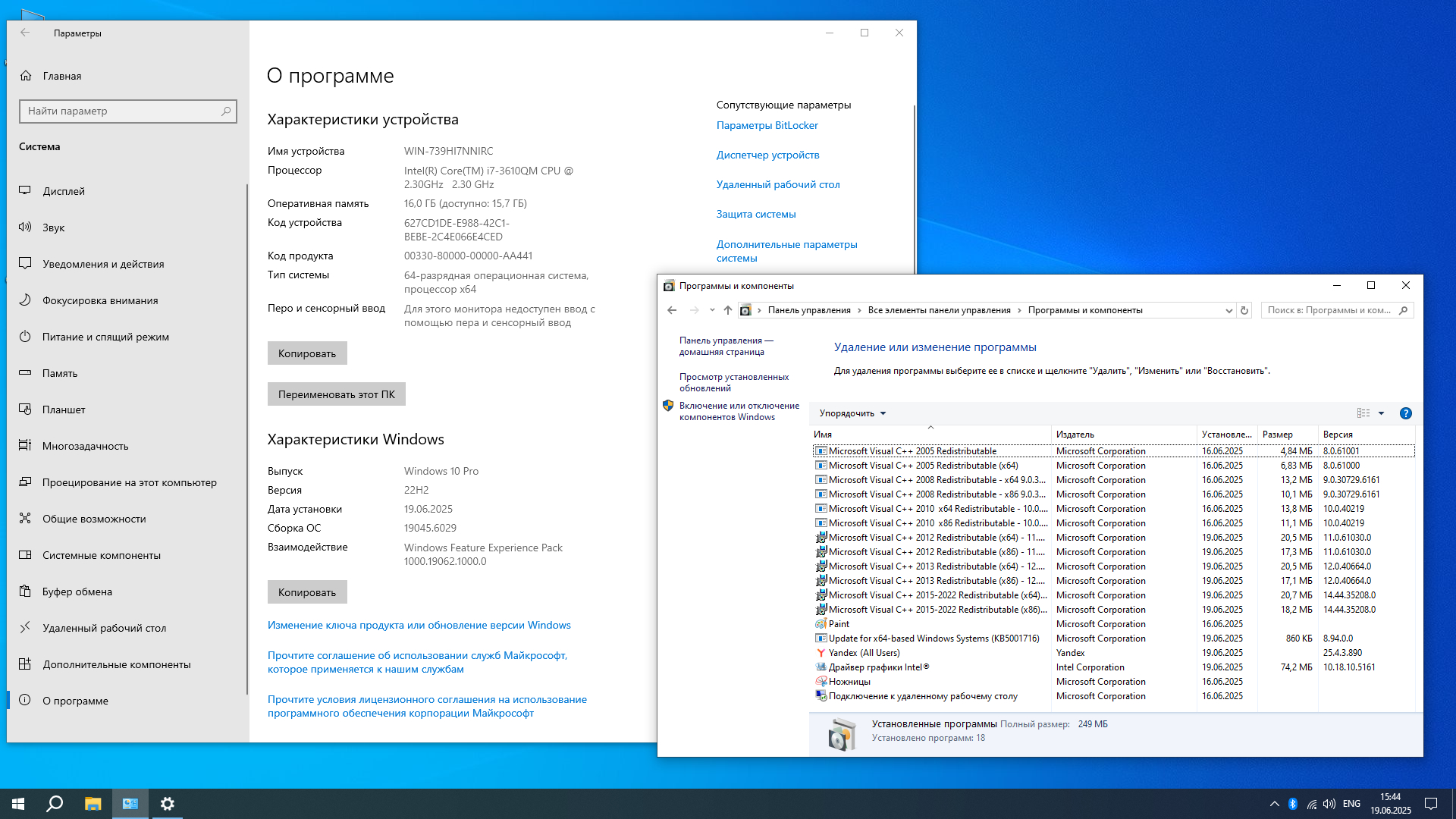Click the settings window vertical scrollbar

[914, 190]
